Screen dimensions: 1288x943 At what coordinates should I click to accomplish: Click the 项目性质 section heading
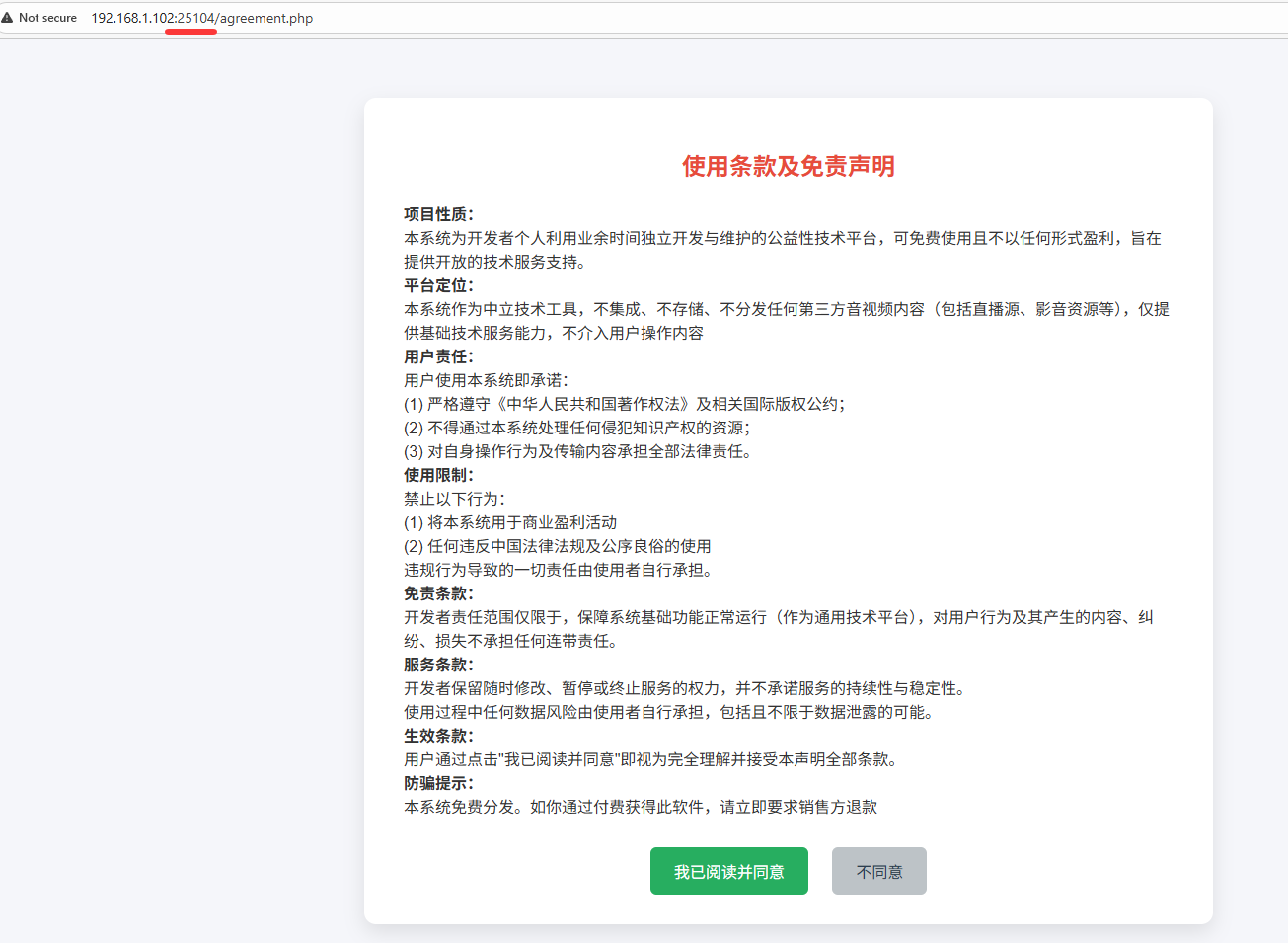438,214
